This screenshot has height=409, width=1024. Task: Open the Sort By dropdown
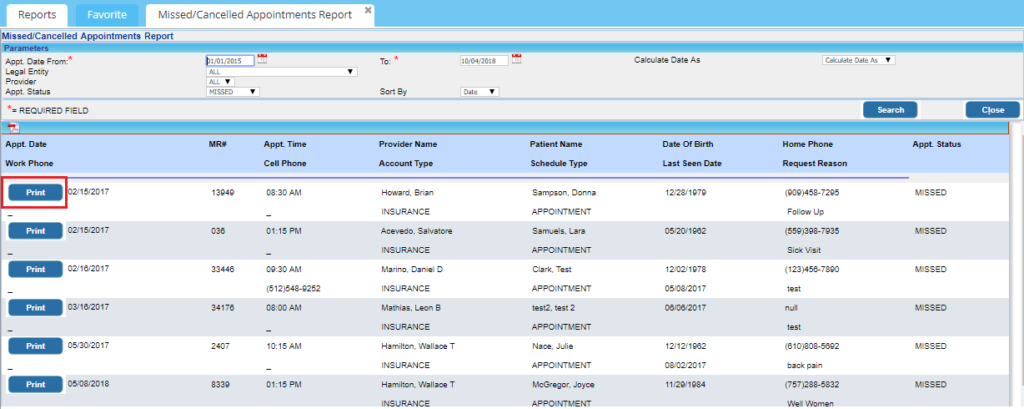click(x=479, y=92)
